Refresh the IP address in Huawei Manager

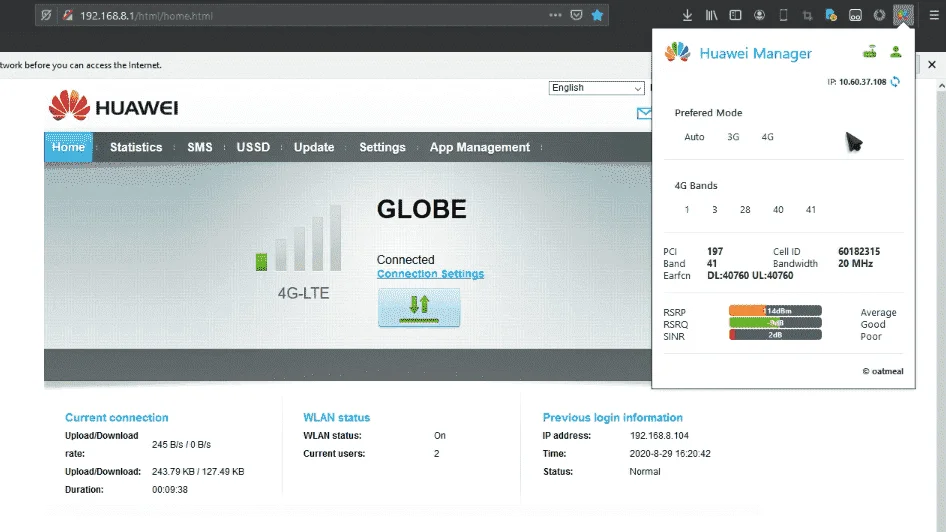point(895,81)
